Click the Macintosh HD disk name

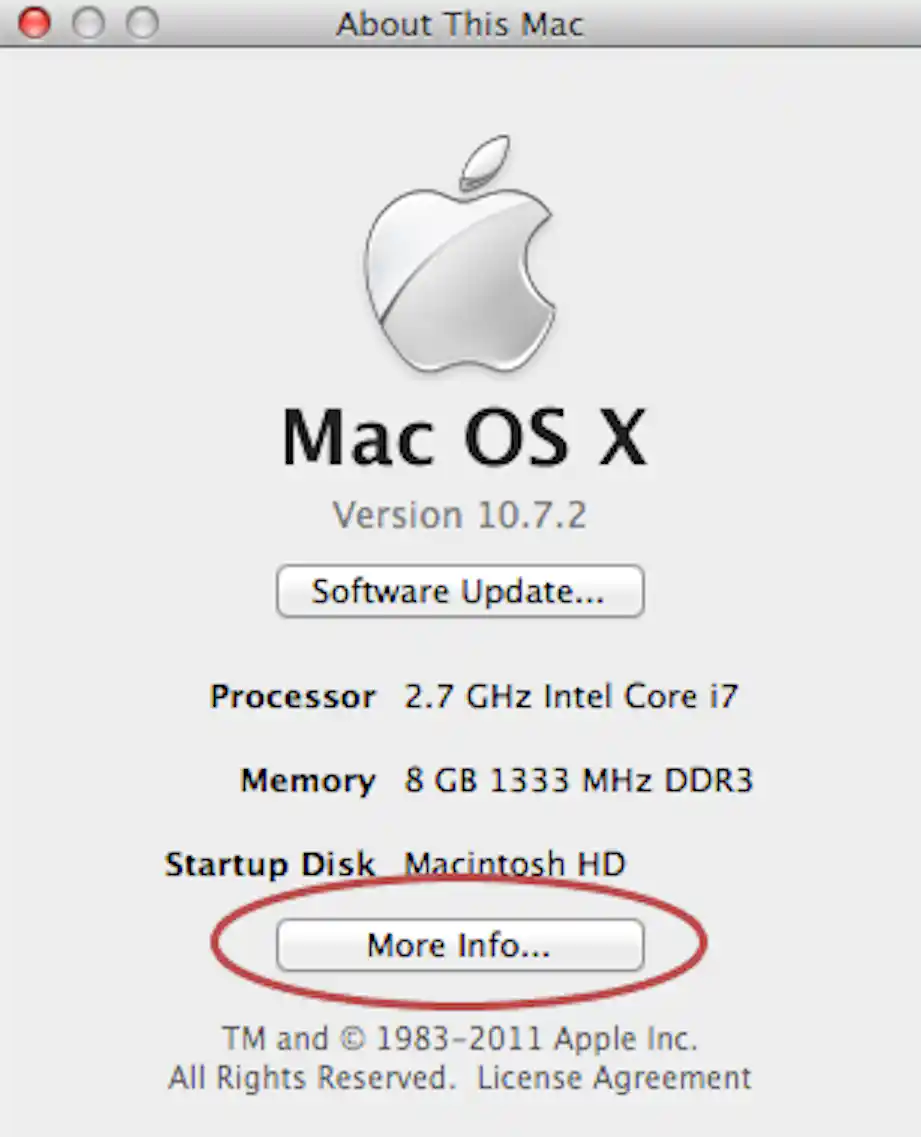tap(515, 864)
